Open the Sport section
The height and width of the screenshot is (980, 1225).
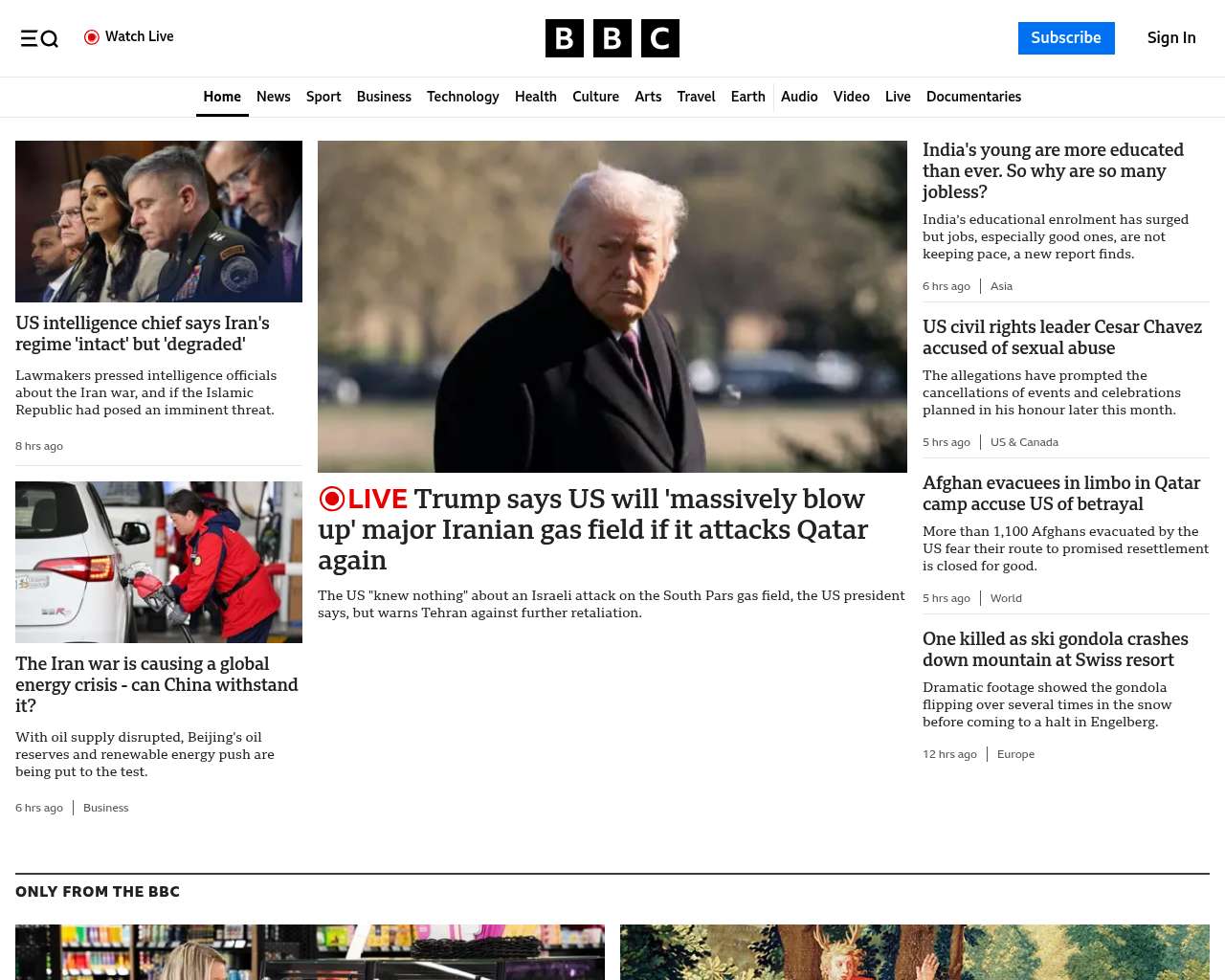point(323,97)
